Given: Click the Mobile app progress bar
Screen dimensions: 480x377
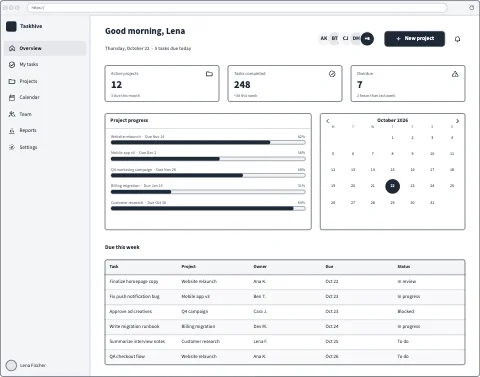Looking at the screenshot, I should tap(208, 159).
